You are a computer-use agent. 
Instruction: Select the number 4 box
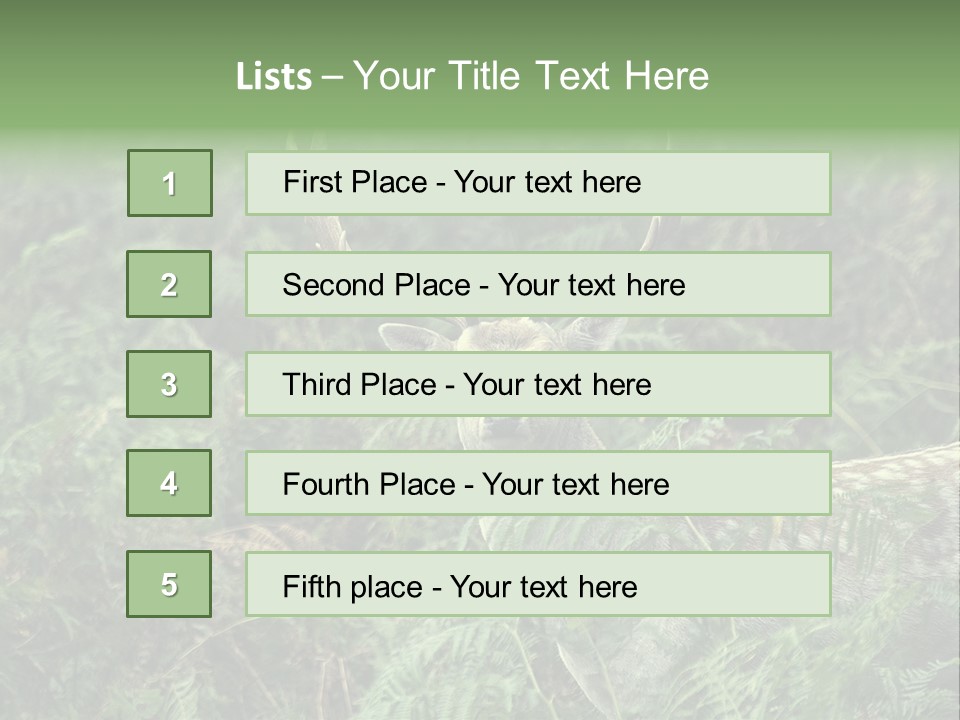click(x=169, y=483)
